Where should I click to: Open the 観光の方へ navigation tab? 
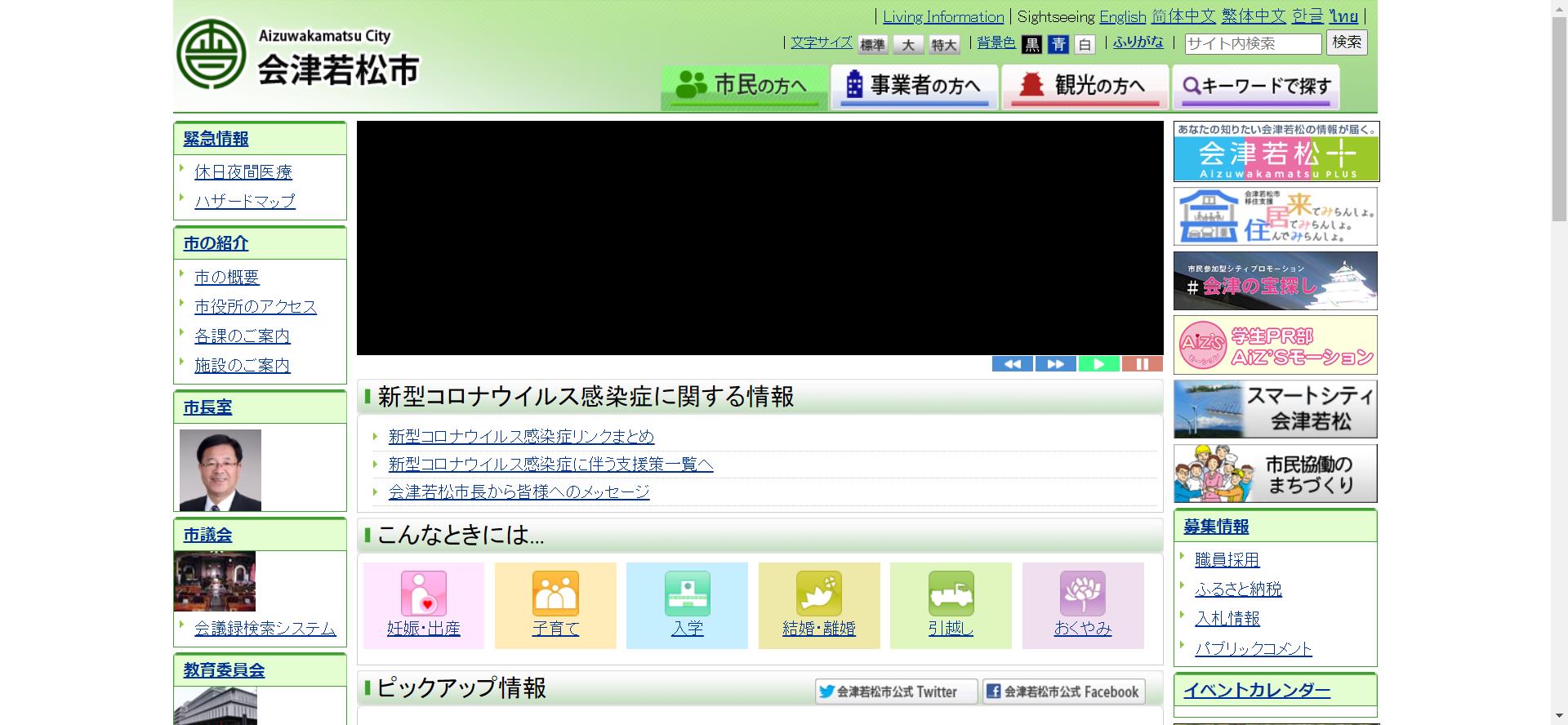pyautogui.click(x=1085, y=86)
